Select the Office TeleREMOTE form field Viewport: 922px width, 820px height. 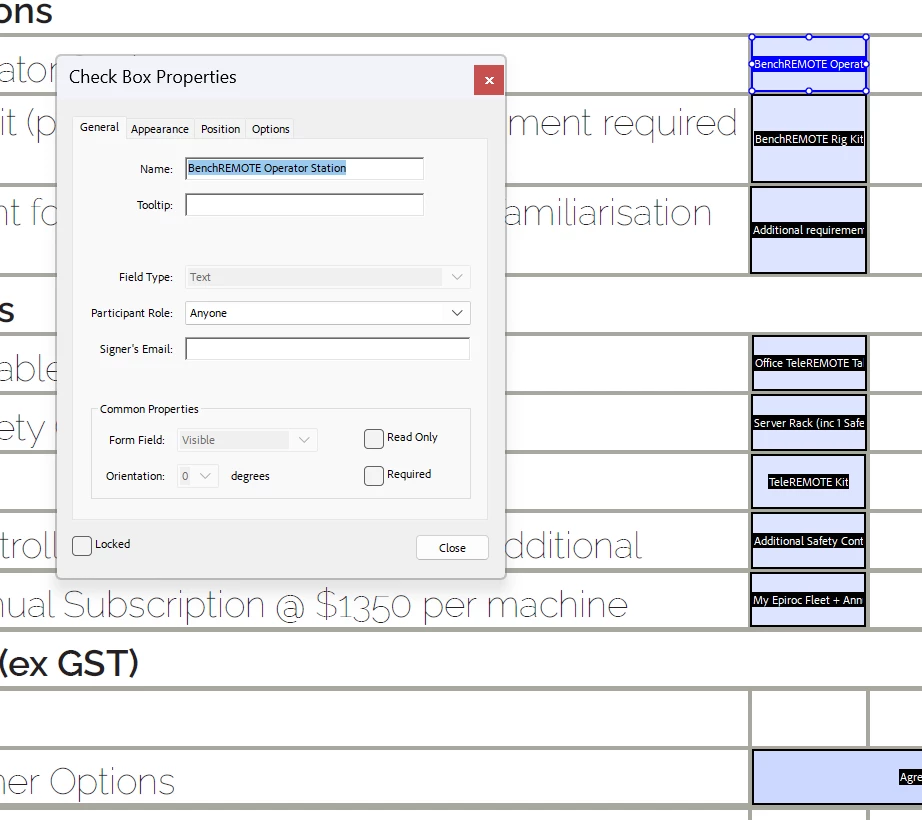click(x=809, y=363)
